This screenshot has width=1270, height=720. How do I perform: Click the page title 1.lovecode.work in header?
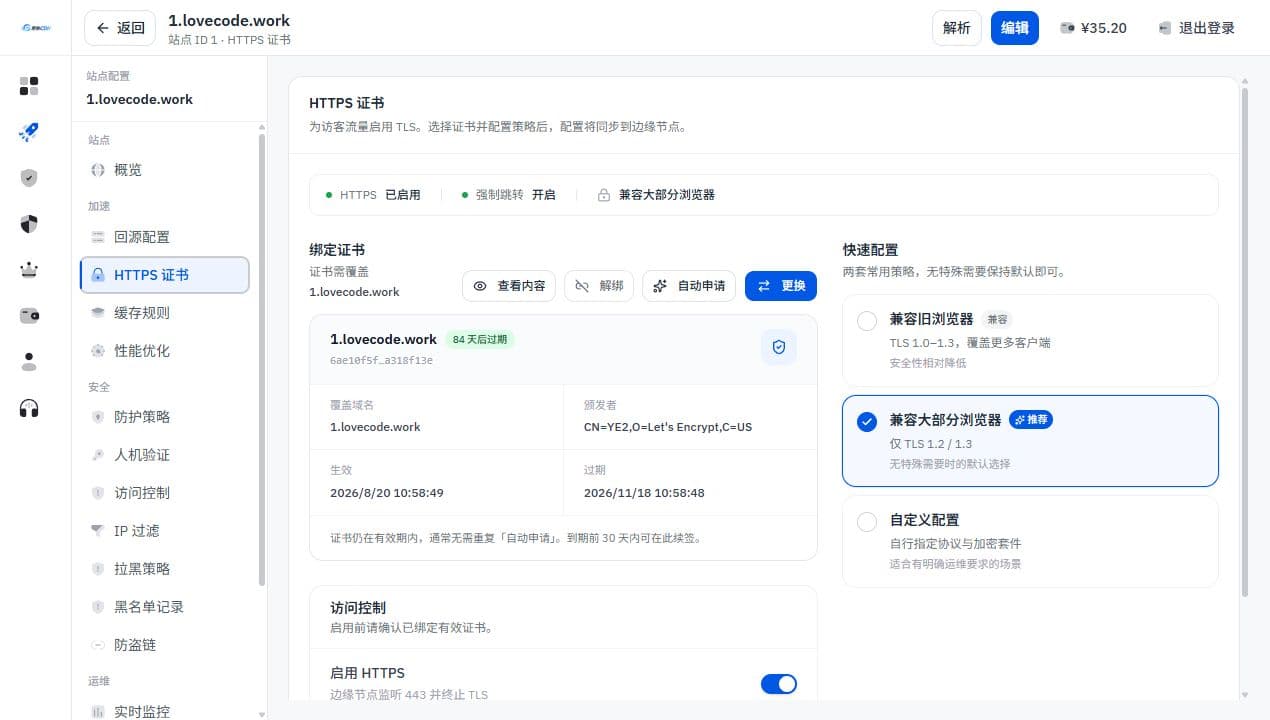(x=229, y=20)
